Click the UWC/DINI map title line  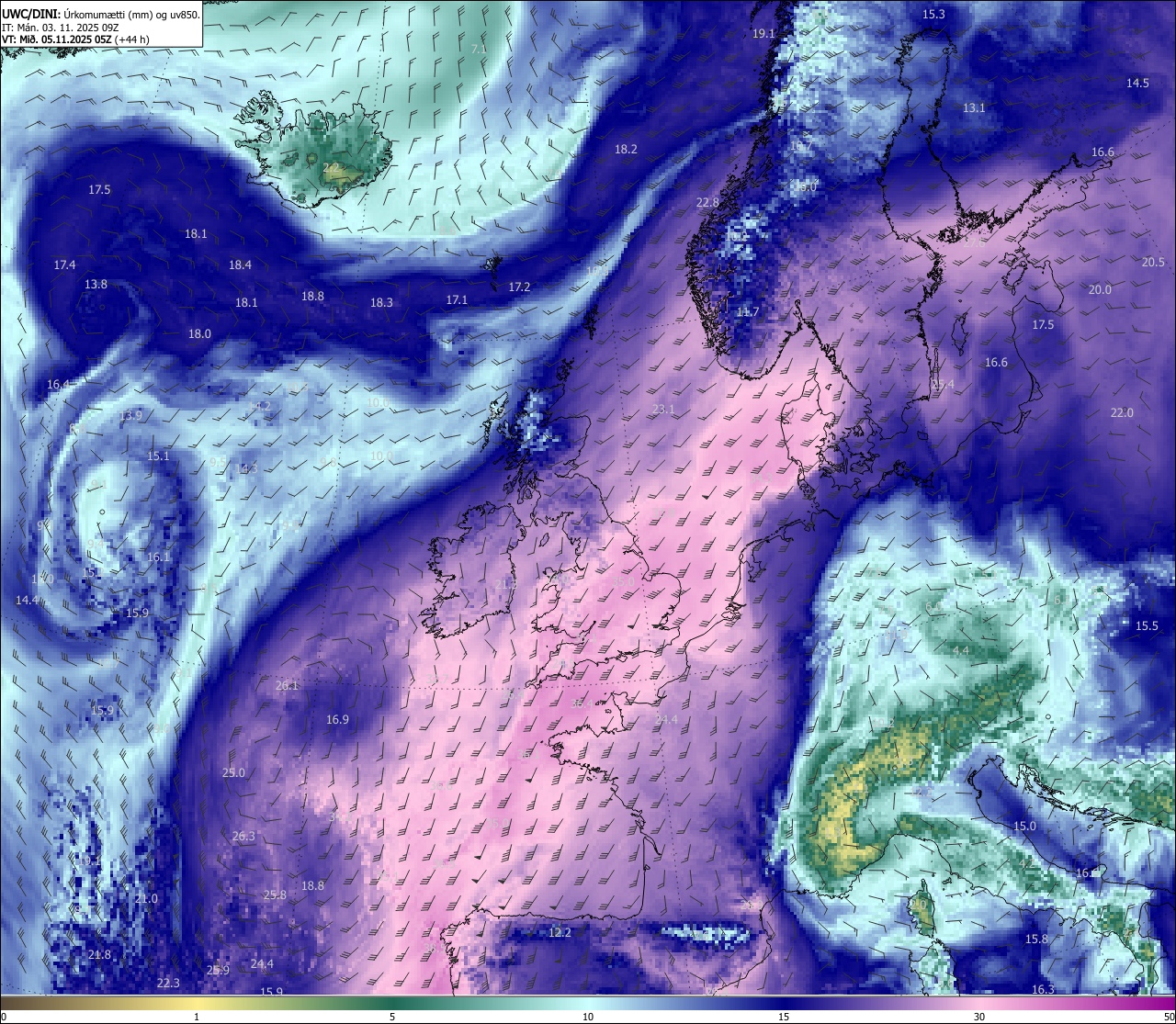click(101, 15)
